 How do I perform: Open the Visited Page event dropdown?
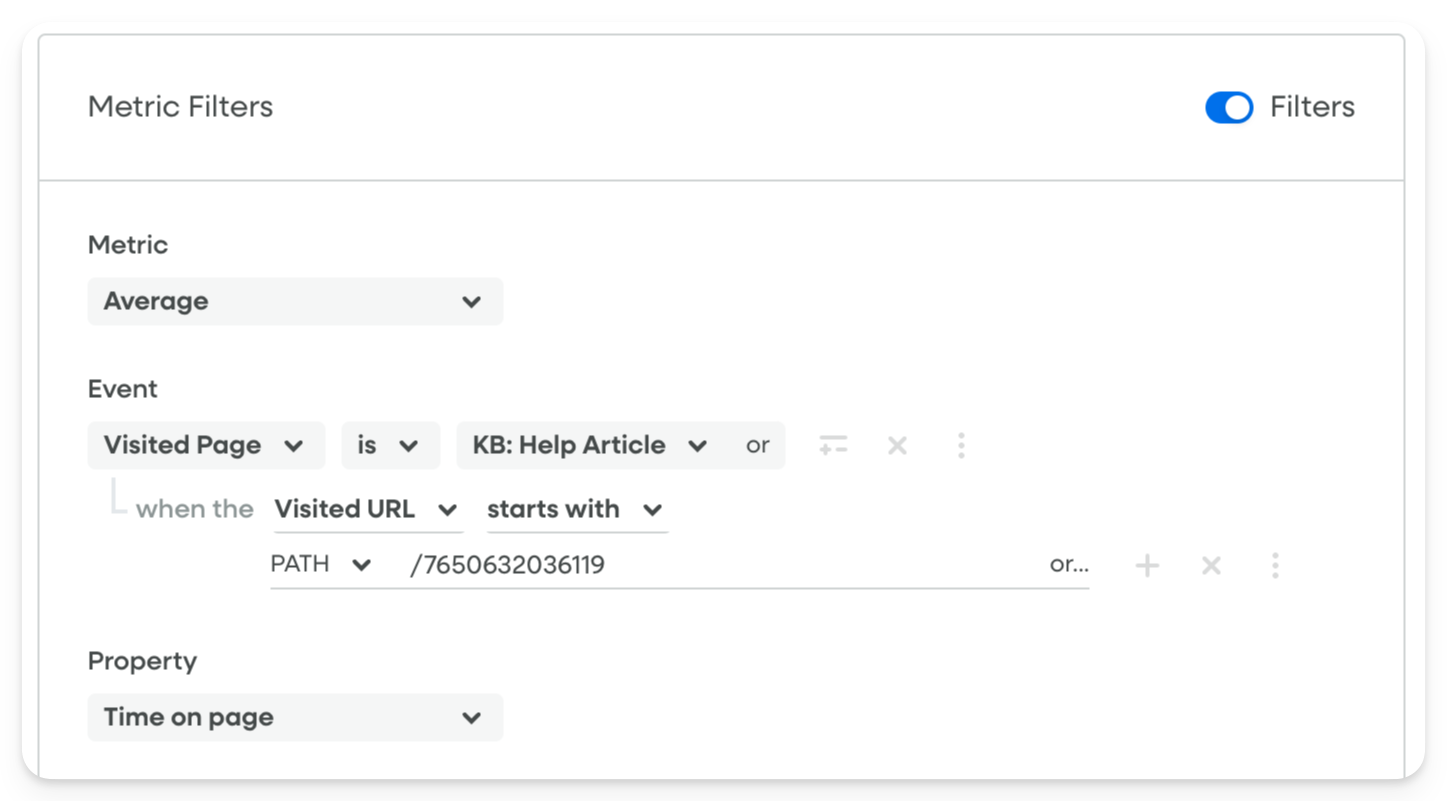[206, 445]
